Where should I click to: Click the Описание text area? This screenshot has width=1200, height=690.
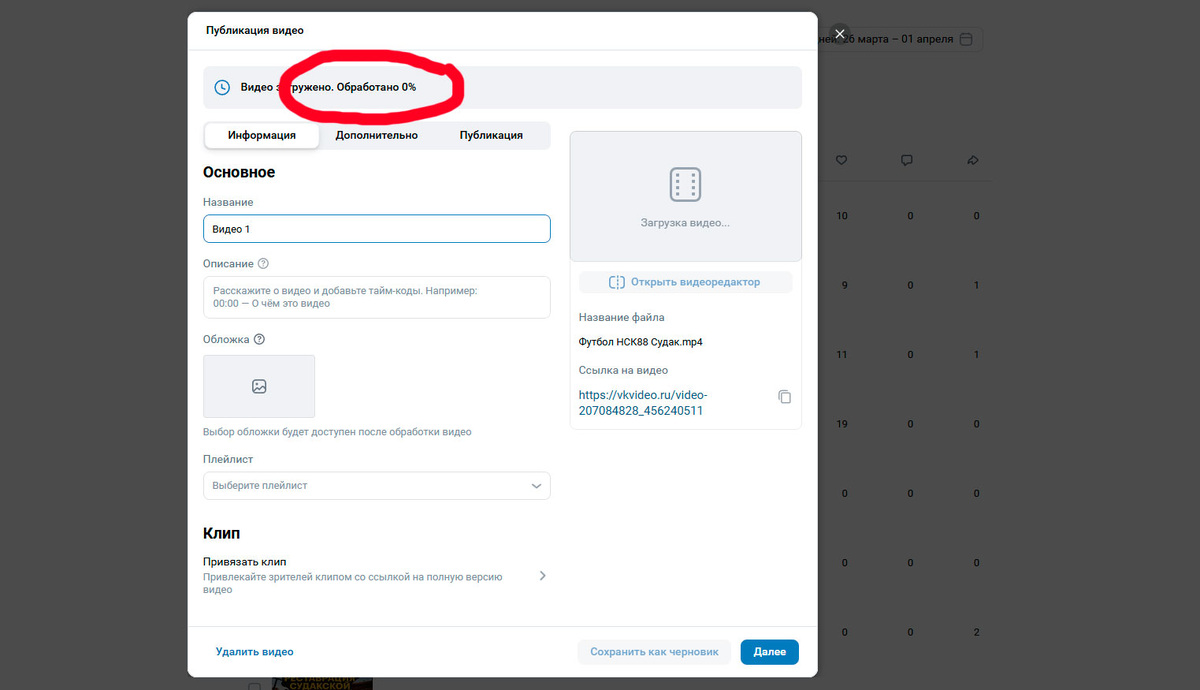(x=376, y=297)
